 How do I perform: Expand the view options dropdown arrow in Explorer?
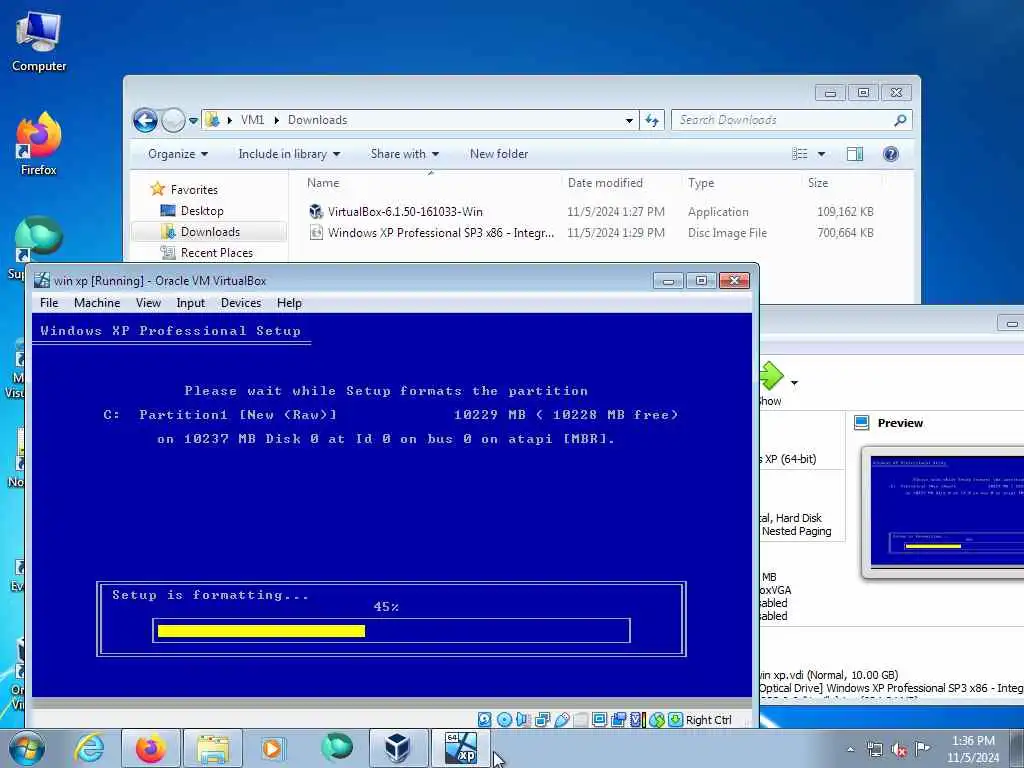[822, 154]
